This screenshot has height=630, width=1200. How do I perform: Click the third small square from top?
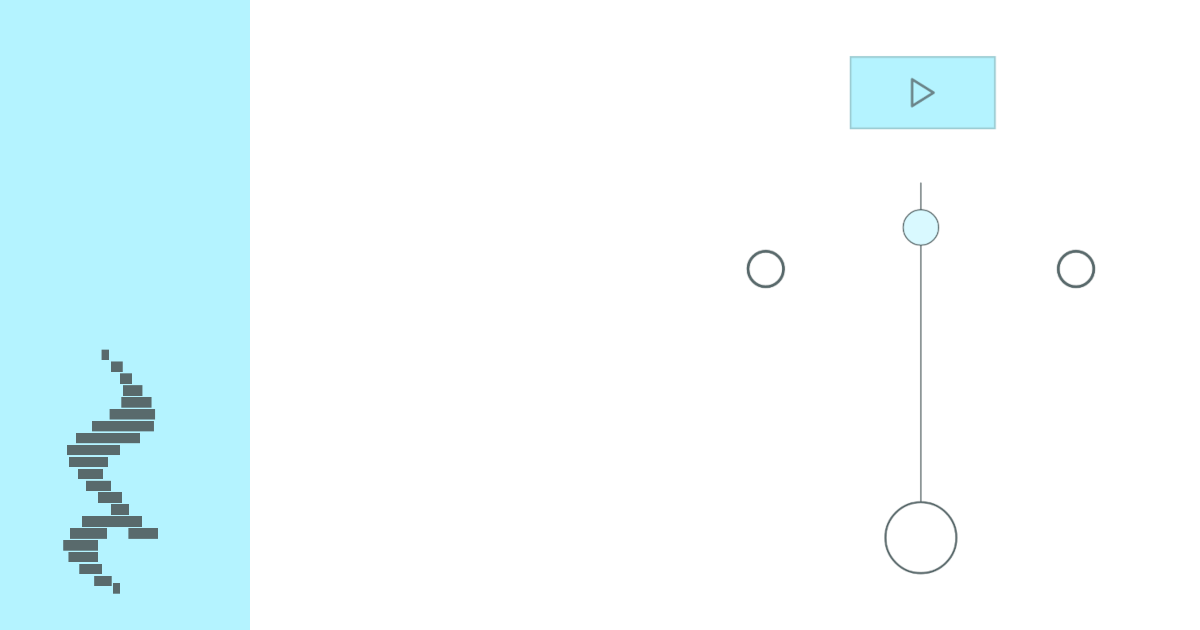126,379
